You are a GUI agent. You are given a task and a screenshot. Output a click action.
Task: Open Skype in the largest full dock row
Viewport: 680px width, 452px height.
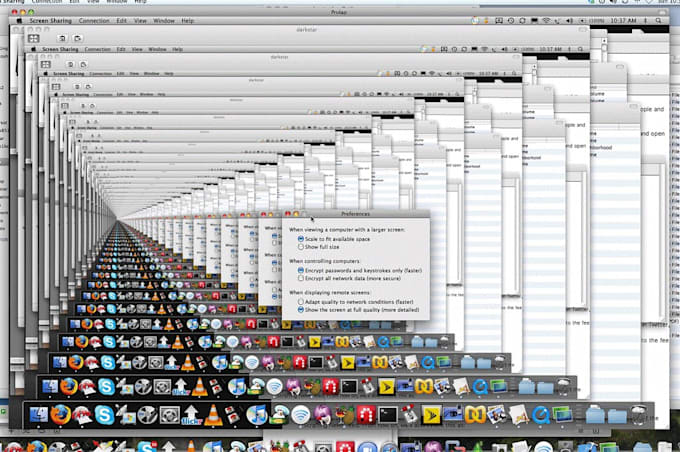[x=104, y=415]
